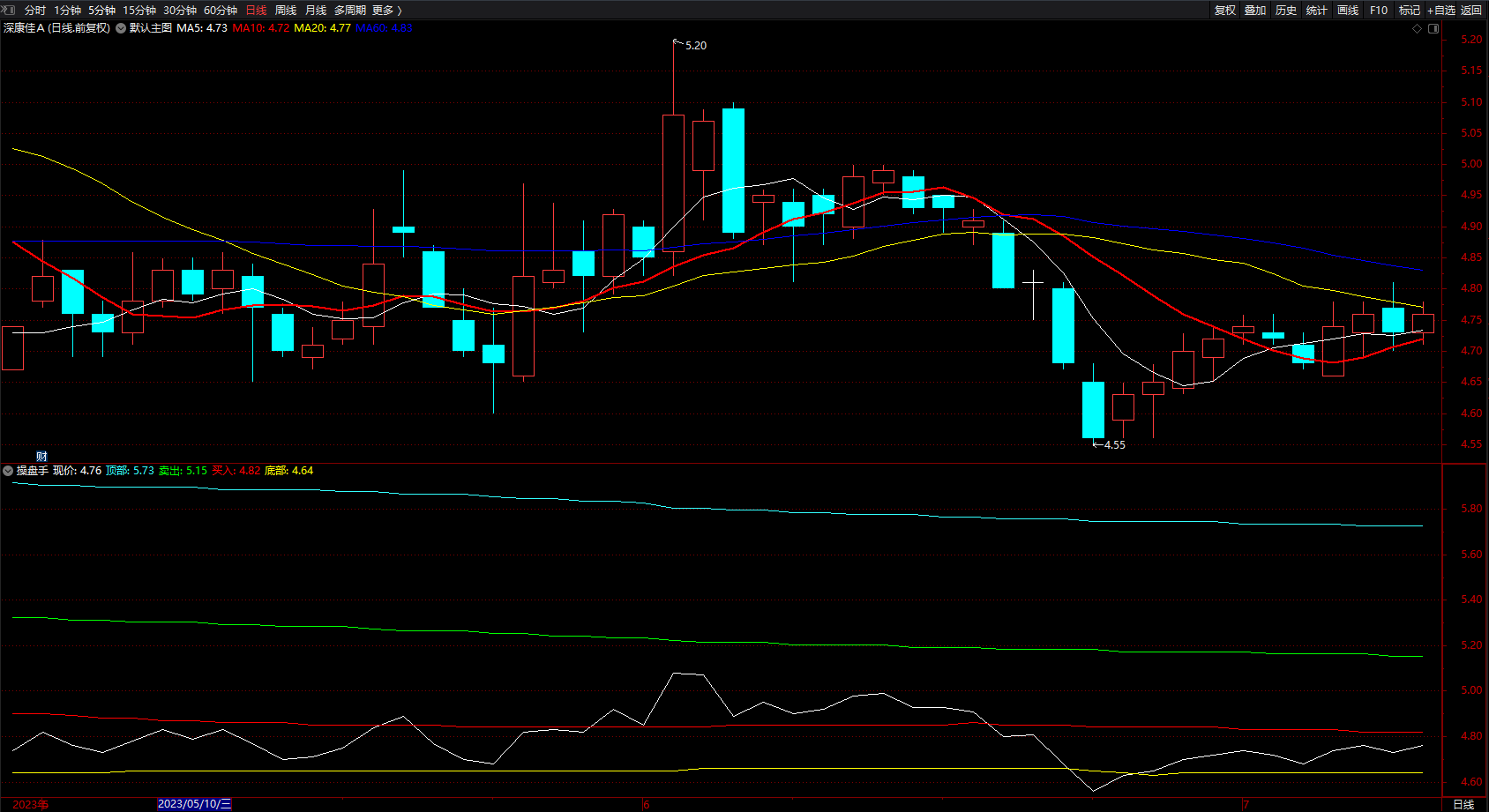The width and height of the screenshot is (1489, 812).
Task: Select the 30分钟 period tab
Action: tap(180, 11)
